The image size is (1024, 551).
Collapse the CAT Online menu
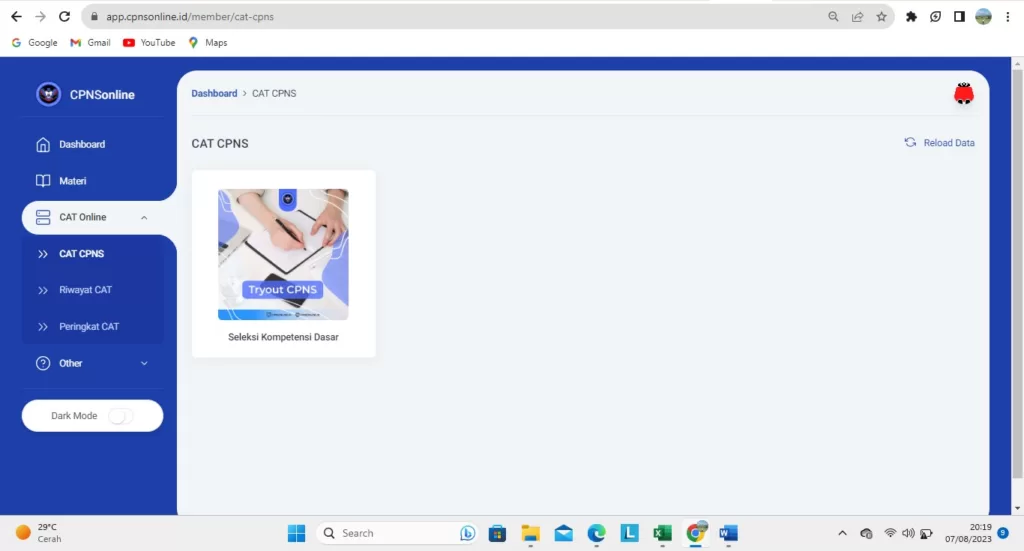(144, 217)
